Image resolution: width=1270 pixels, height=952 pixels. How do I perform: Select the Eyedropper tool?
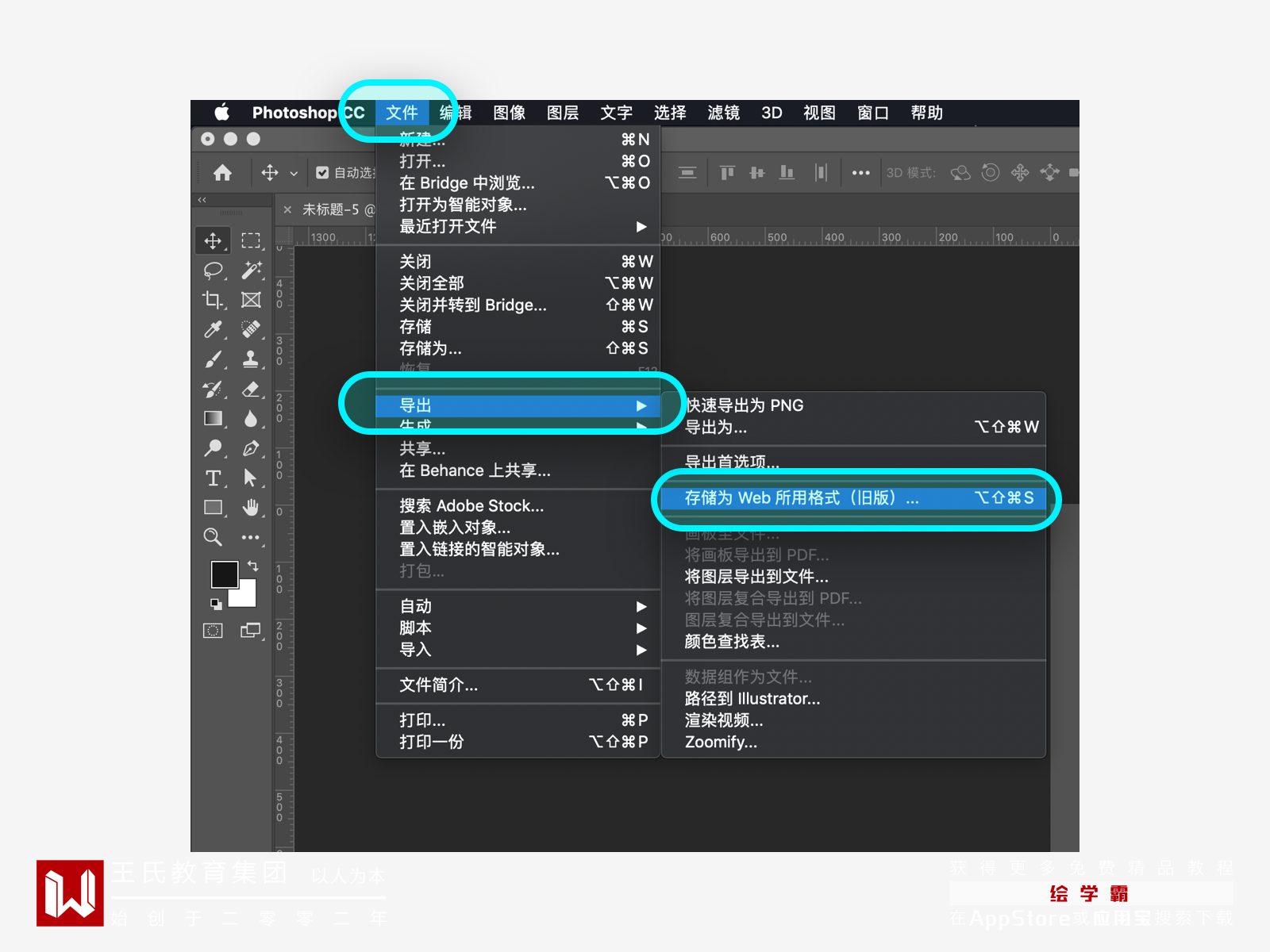tap(213, 329)
